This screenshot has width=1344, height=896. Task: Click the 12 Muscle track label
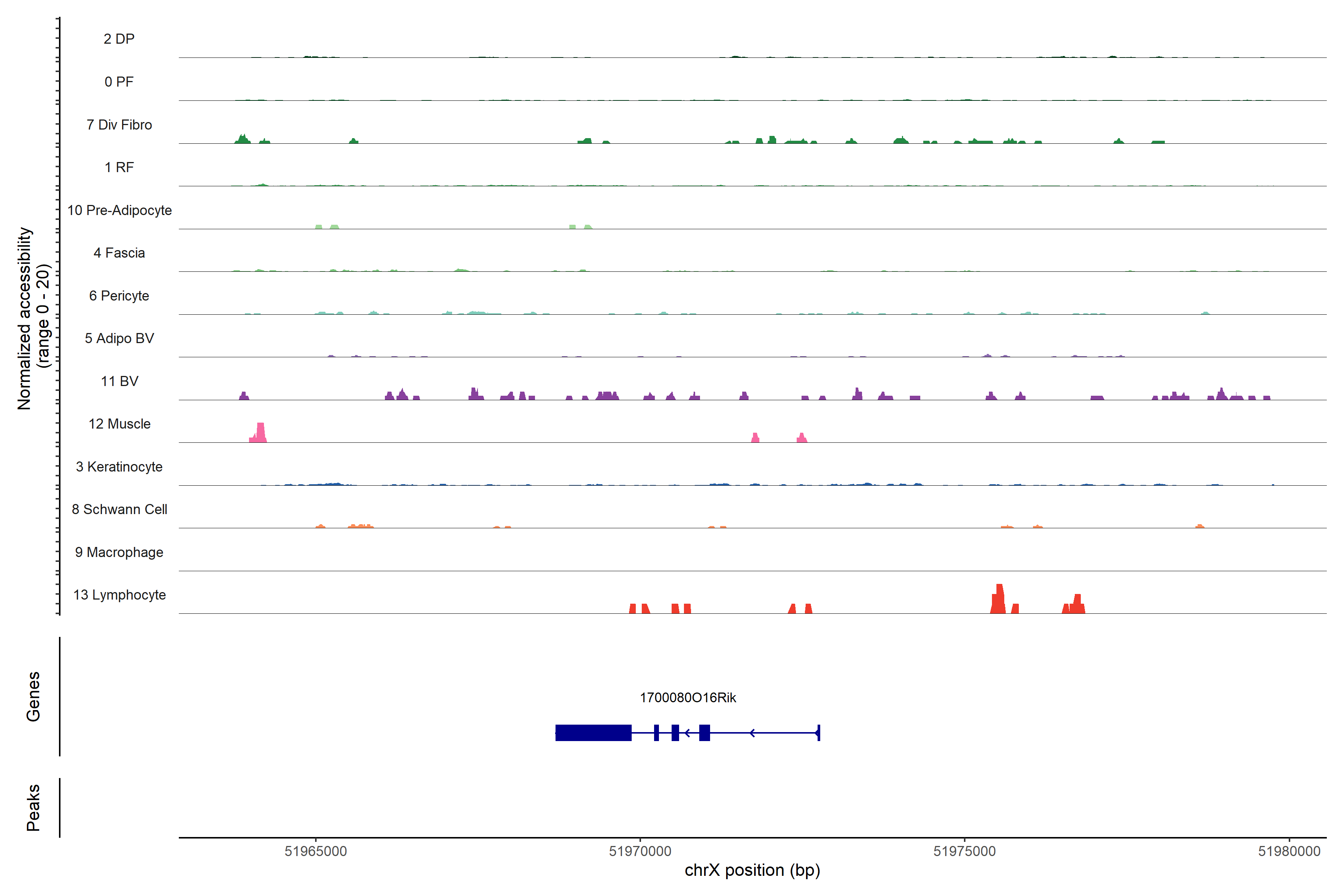(x=119, y=424)
